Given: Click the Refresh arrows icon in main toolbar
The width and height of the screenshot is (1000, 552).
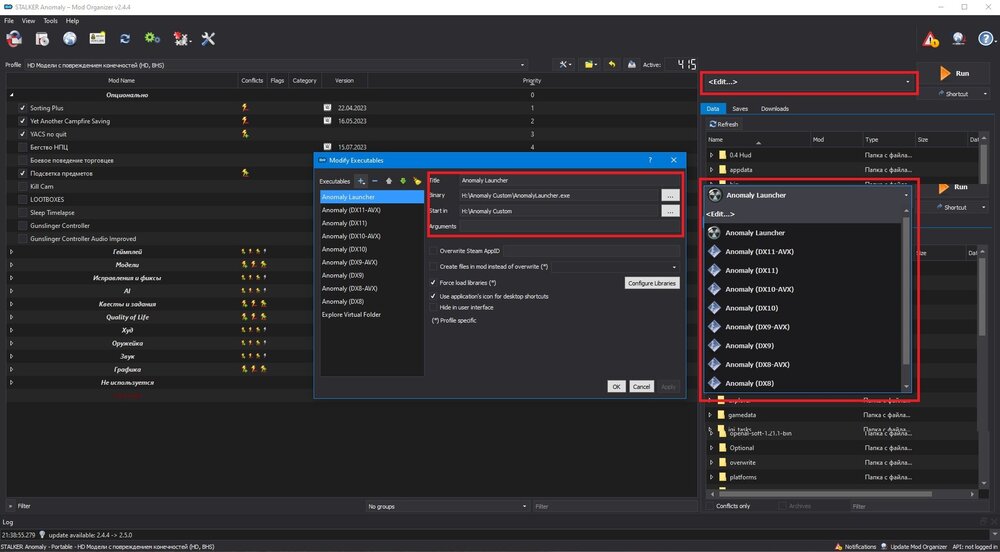Looking at the screenshot, I should [125, 39].
